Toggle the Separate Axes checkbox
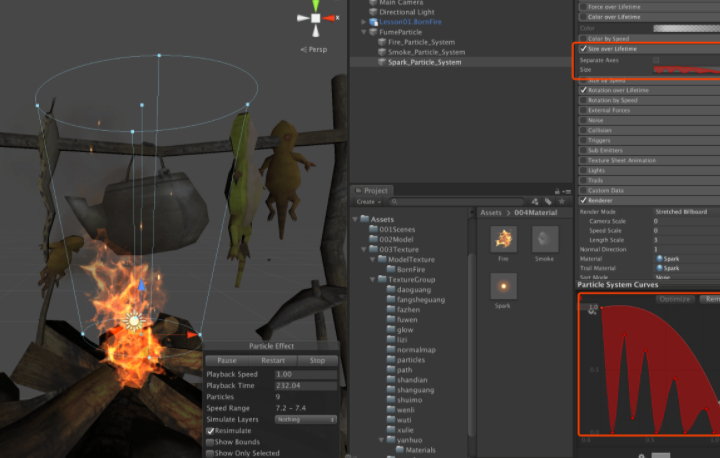 pos(656,60)
